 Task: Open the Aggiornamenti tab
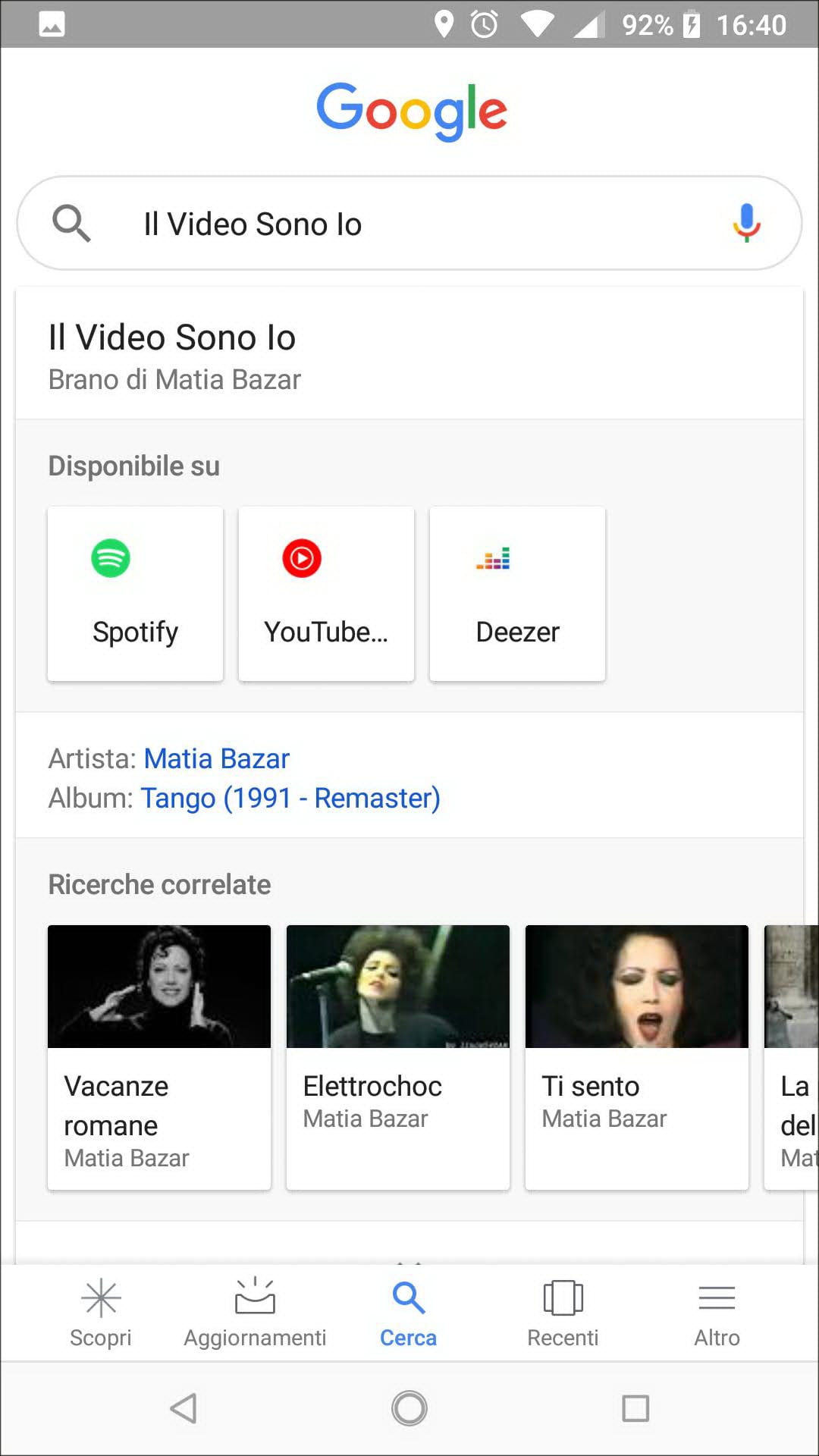tap(255, 1313)
